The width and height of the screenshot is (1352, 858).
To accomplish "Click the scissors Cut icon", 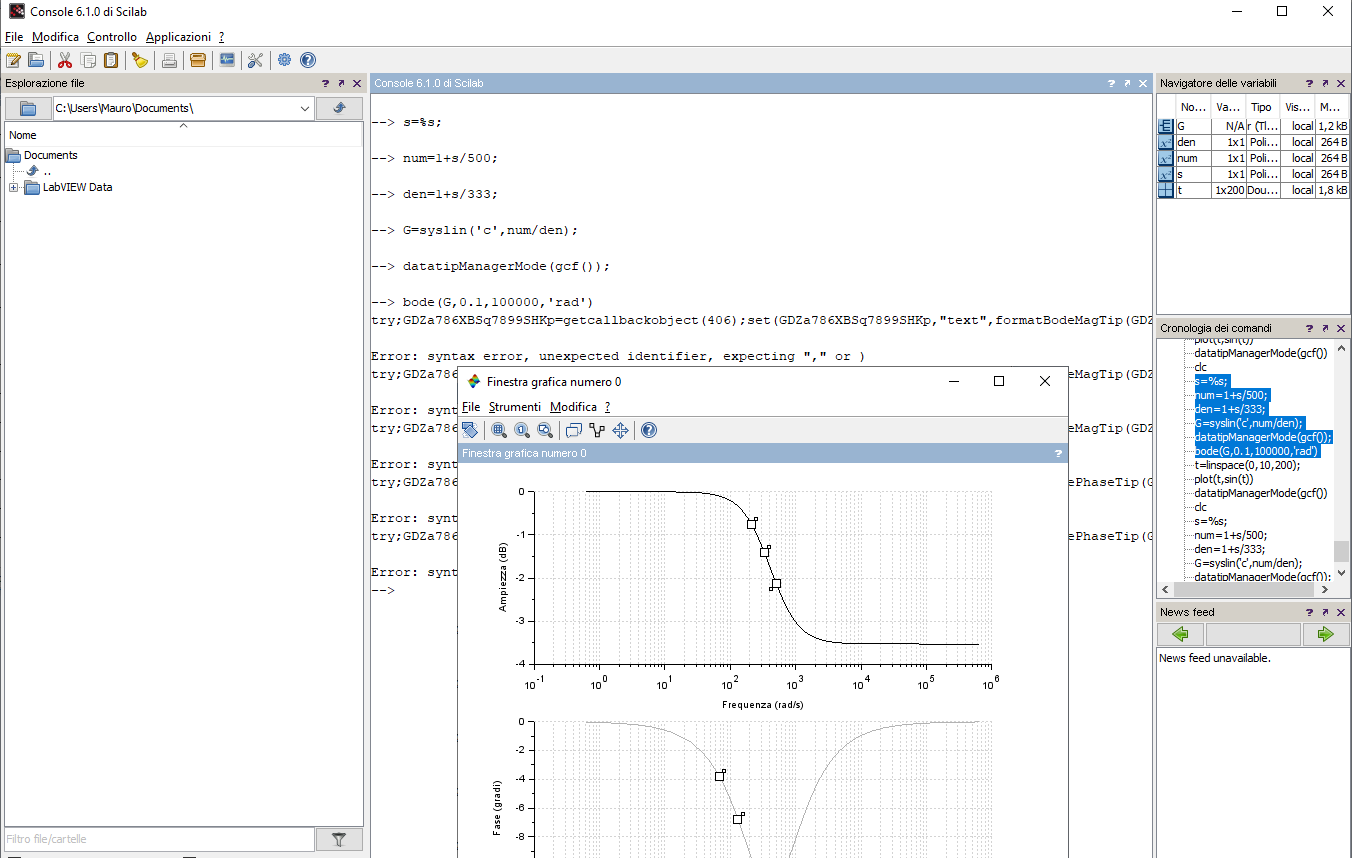I will point(65,60).
